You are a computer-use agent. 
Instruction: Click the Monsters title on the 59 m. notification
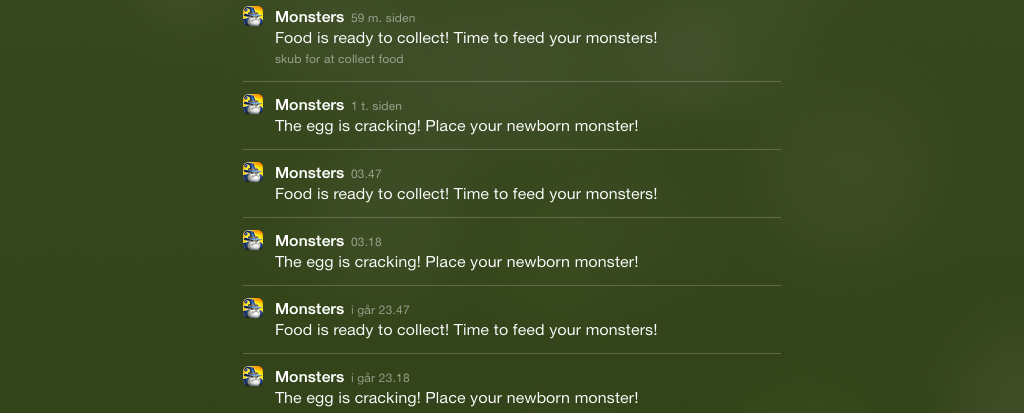click(x=309, y=17)
